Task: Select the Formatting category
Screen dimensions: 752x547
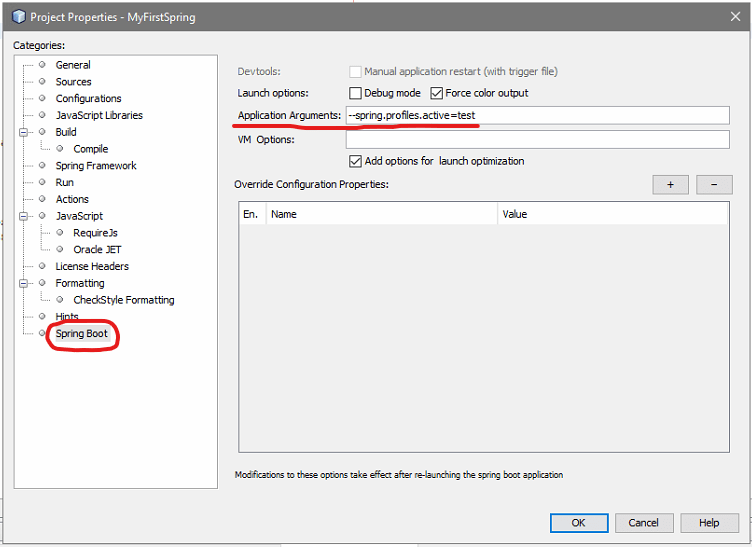Action: click(x=80, y=283)
